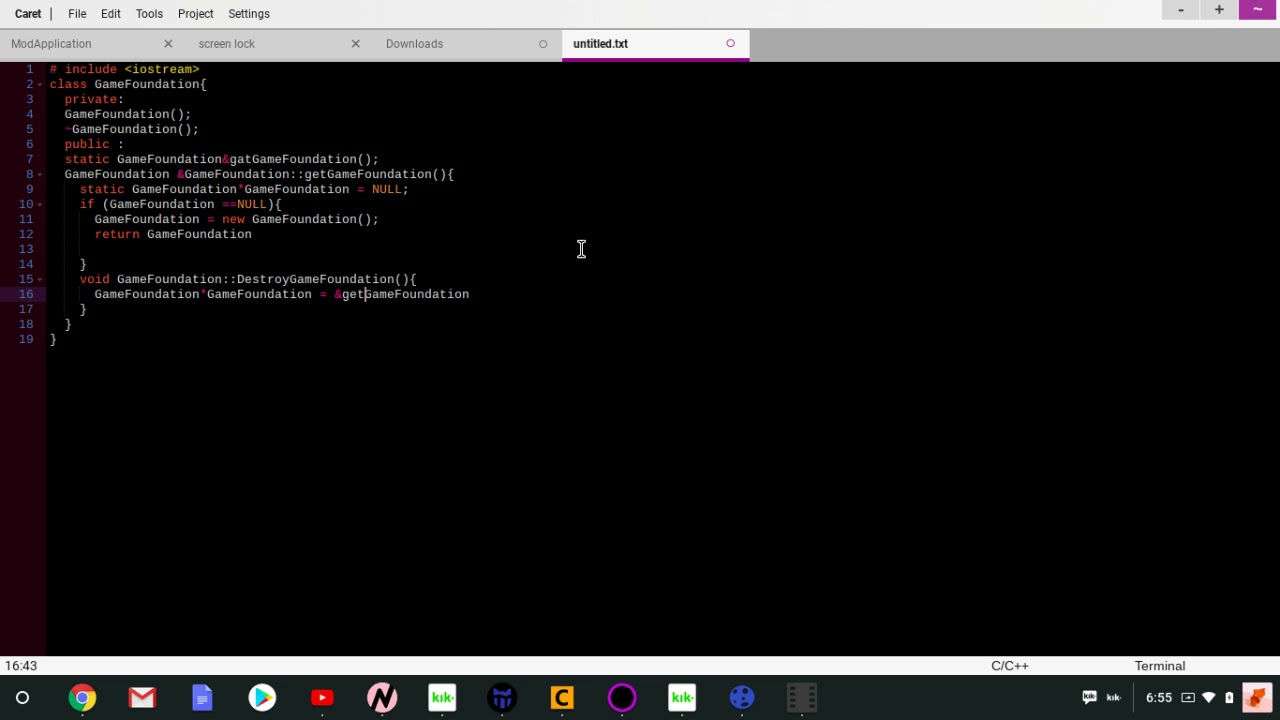Click line number 19 in gutter
Image resolution: width=1280 pixels, height=720 pixels.
coord(26,339)
